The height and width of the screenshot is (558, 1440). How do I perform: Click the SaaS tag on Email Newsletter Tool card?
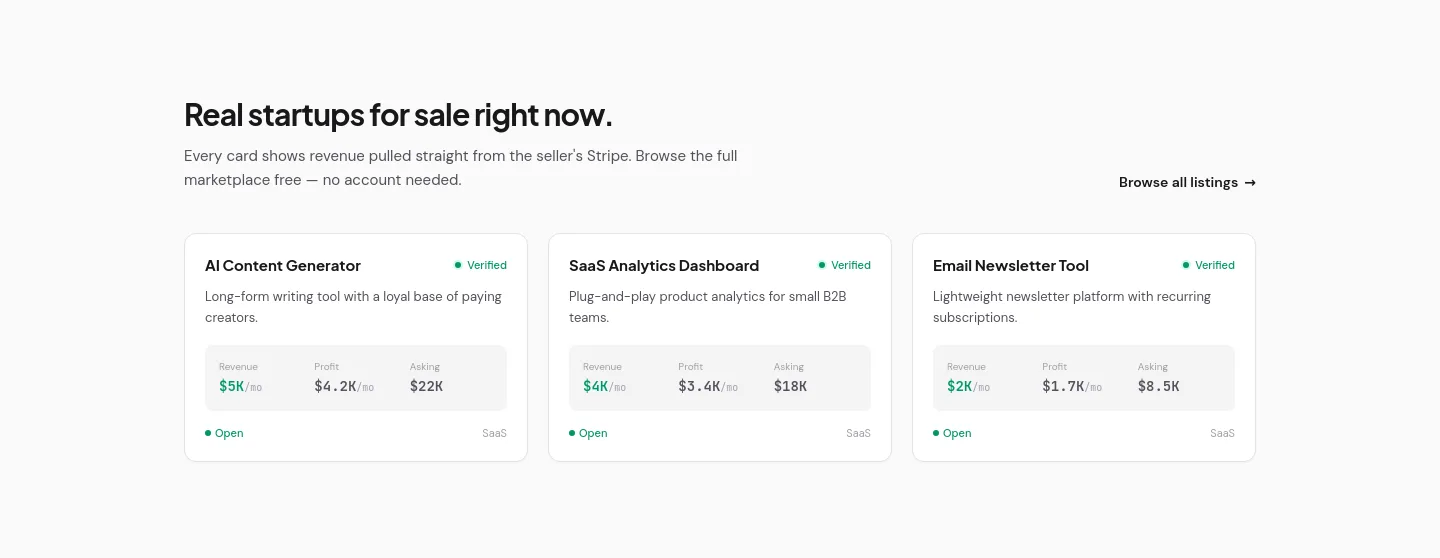click(1222, 433)
